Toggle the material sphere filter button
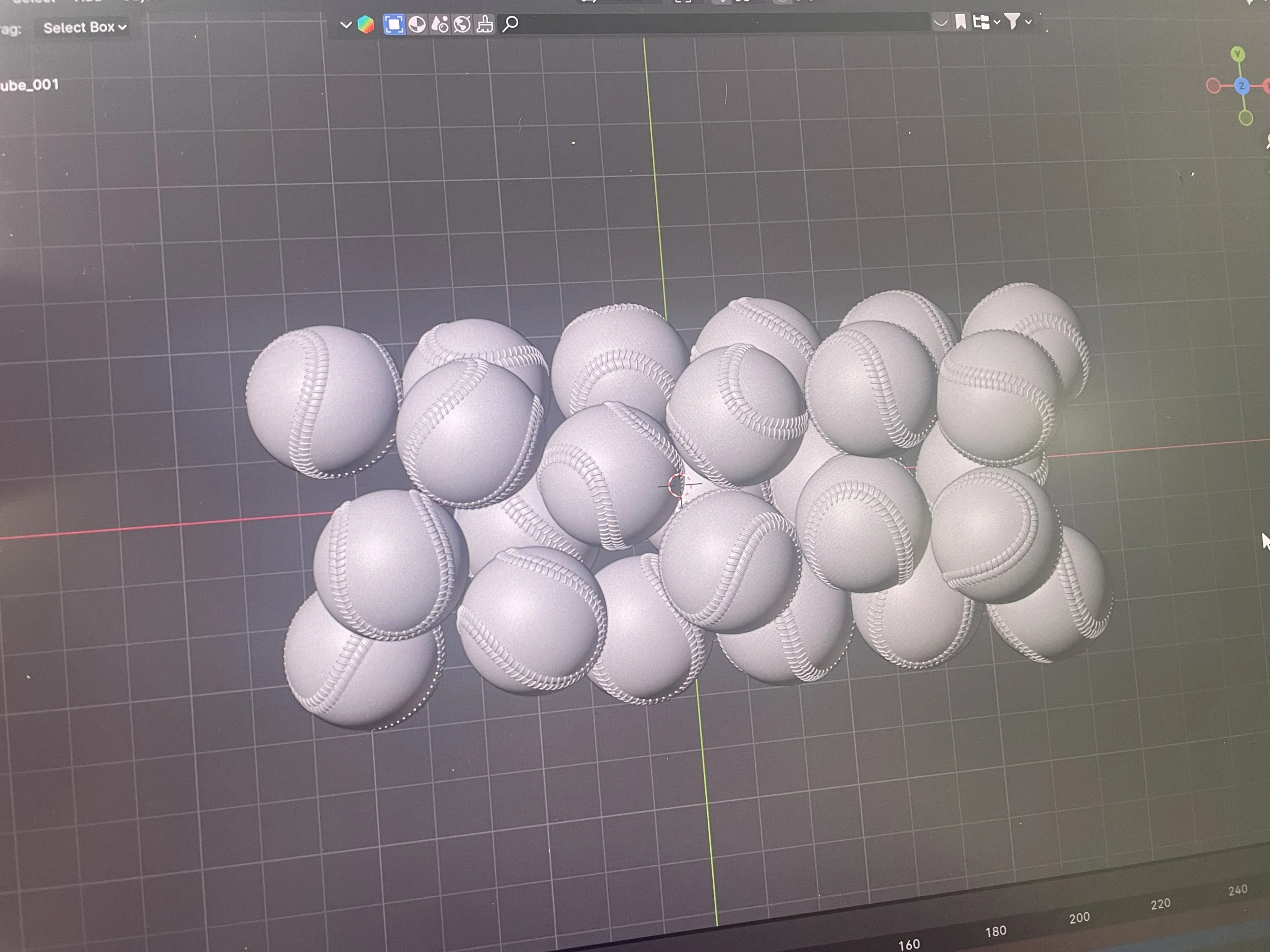 coord(418,24)
